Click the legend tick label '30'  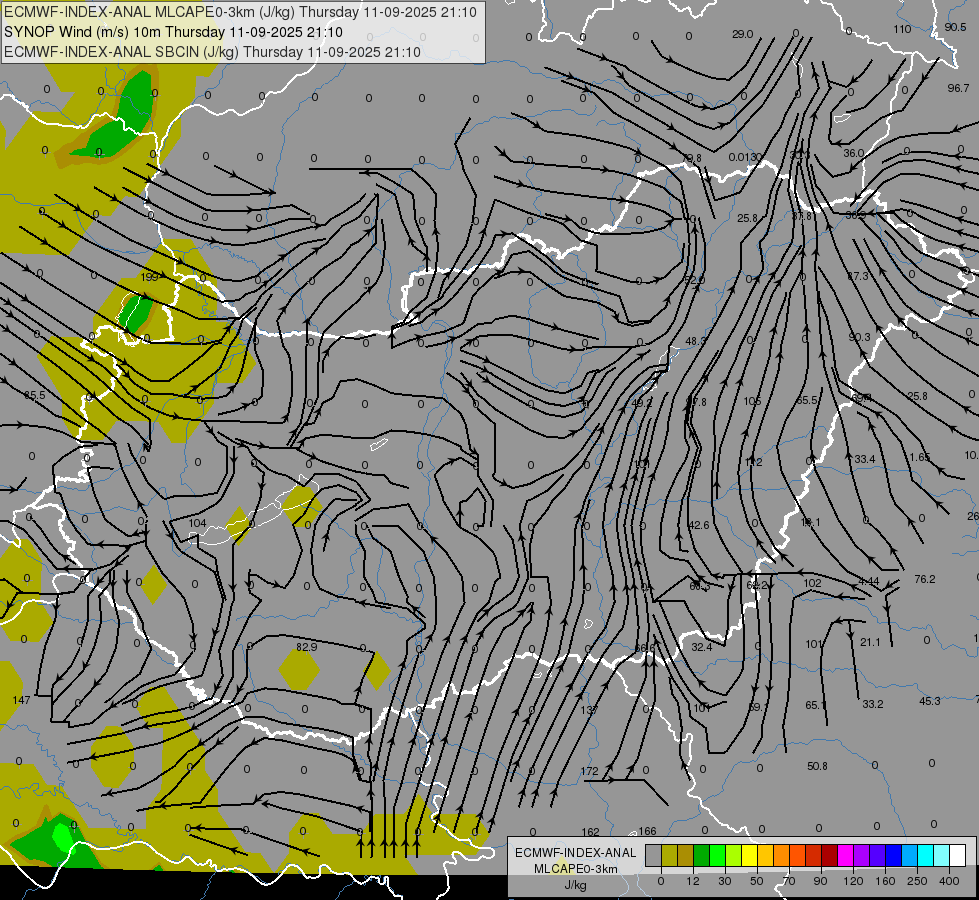[725, 881]
